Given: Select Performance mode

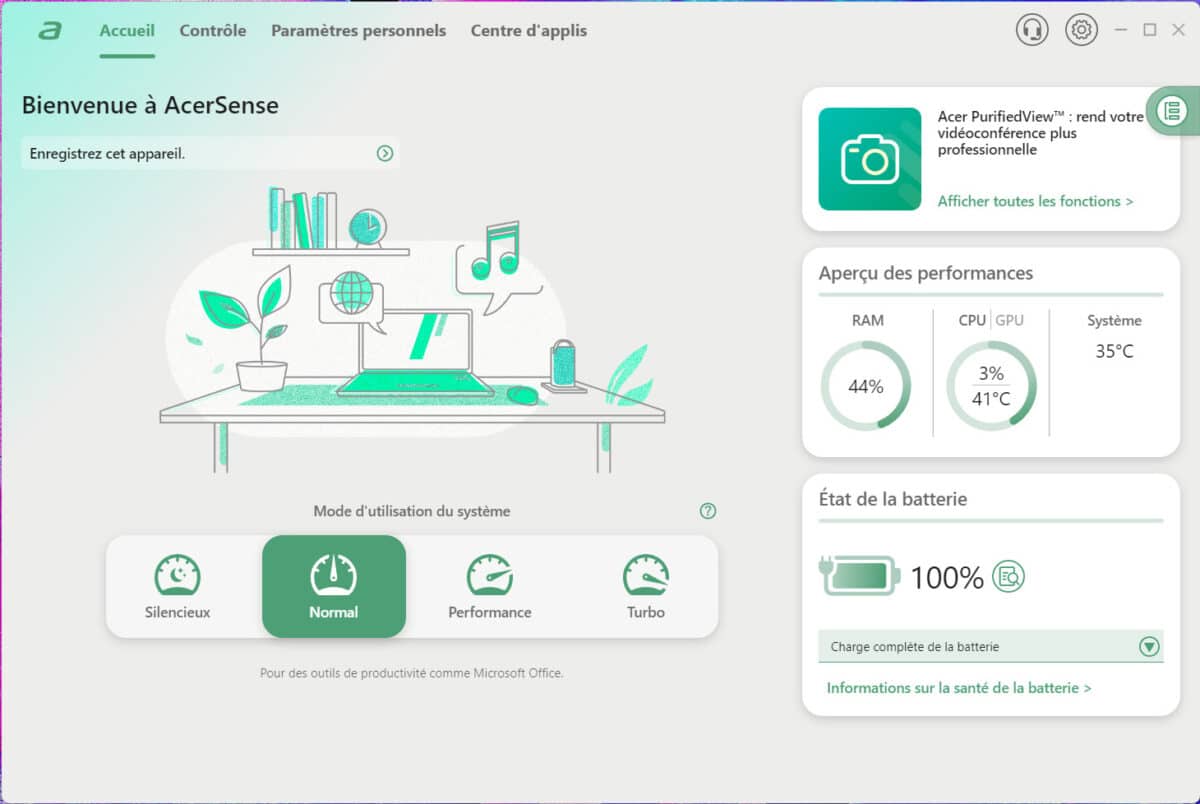Looking at the screenshot, I should point(490,587).
